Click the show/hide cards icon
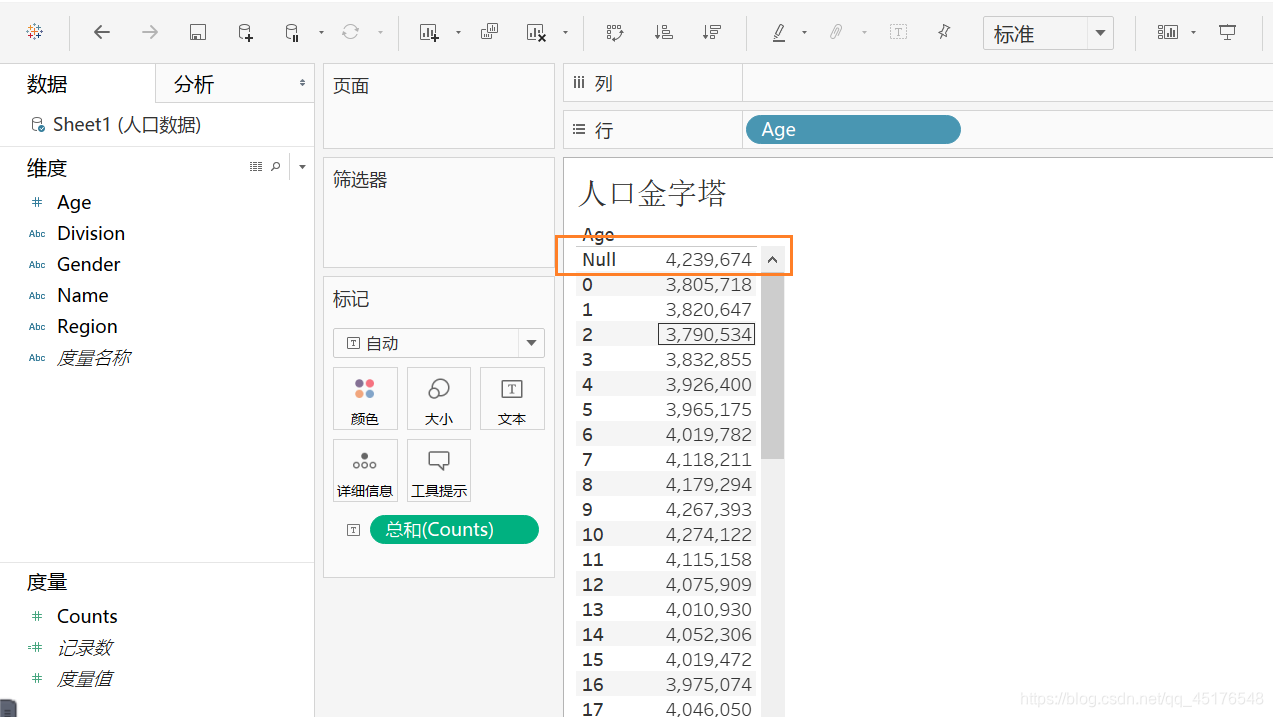 [1168, 32]
